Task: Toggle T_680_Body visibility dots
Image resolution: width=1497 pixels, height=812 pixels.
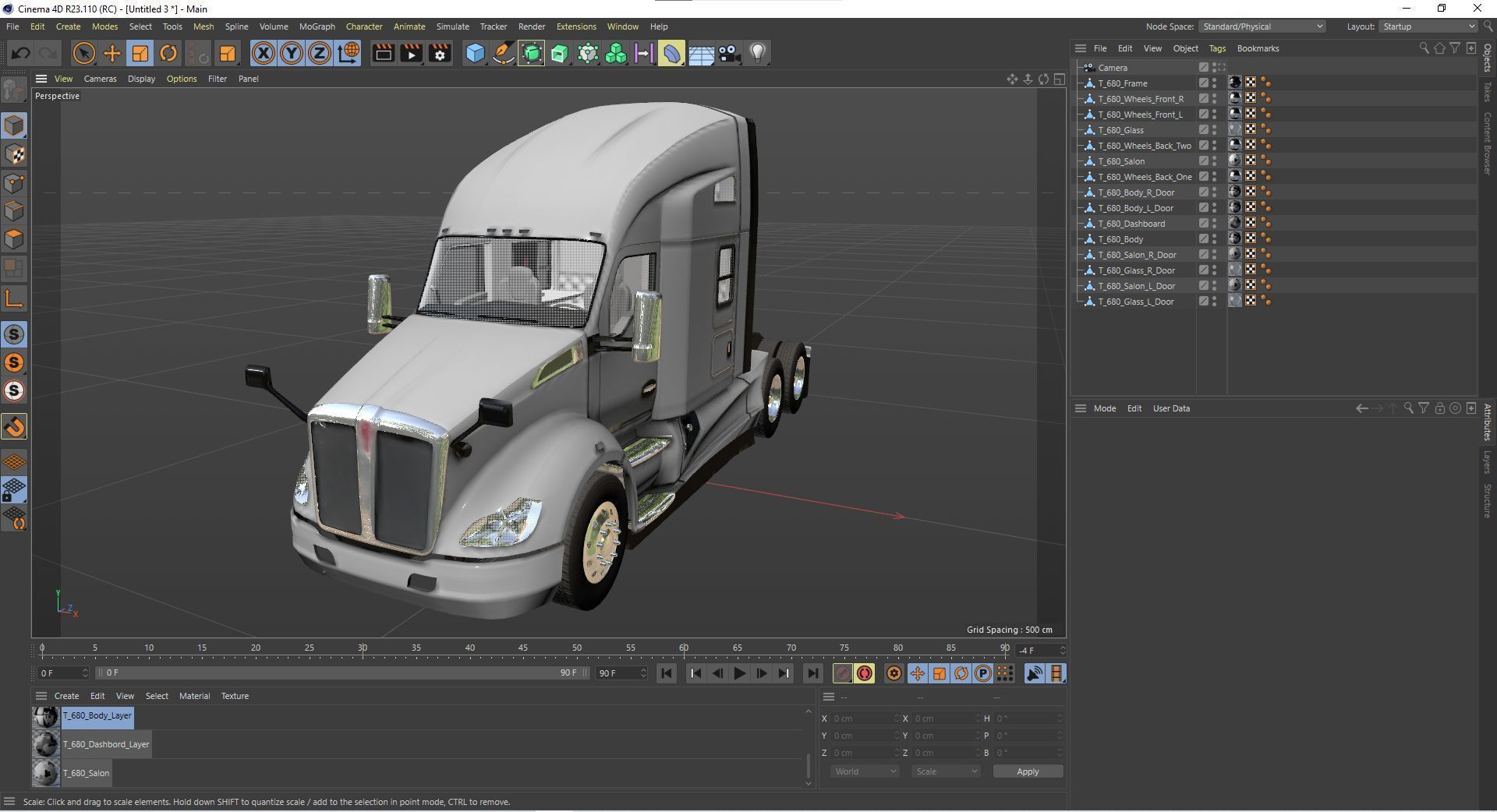Action: 1214,239
